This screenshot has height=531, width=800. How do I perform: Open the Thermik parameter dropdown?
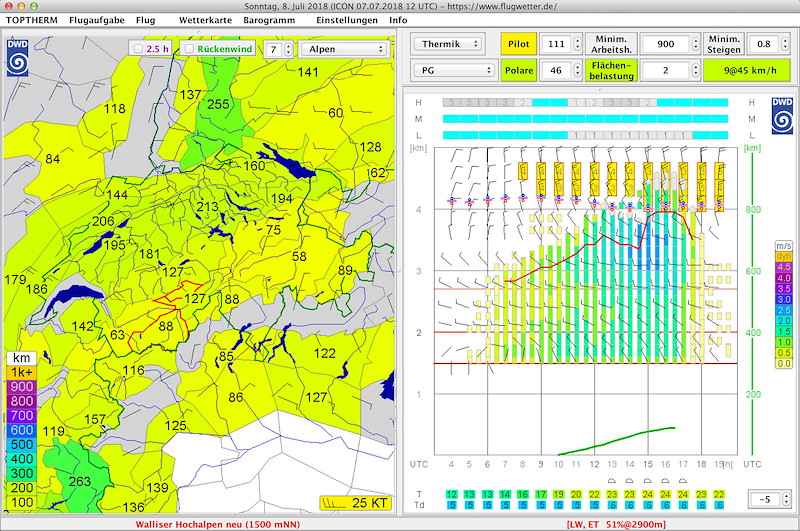tap(447, 44)
